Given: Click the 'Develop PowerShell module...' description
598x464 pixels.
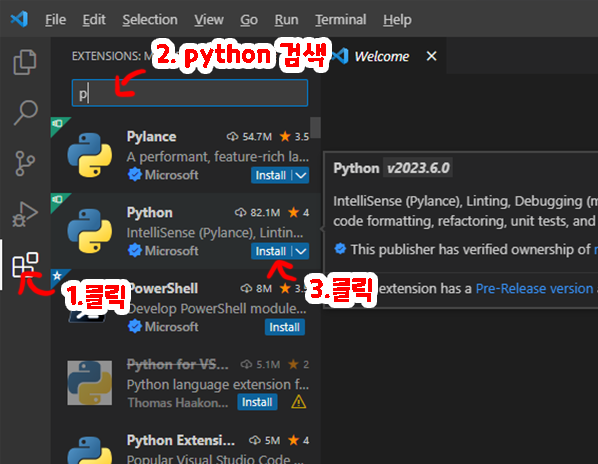Looking at the screenshot, I should 217,308.
